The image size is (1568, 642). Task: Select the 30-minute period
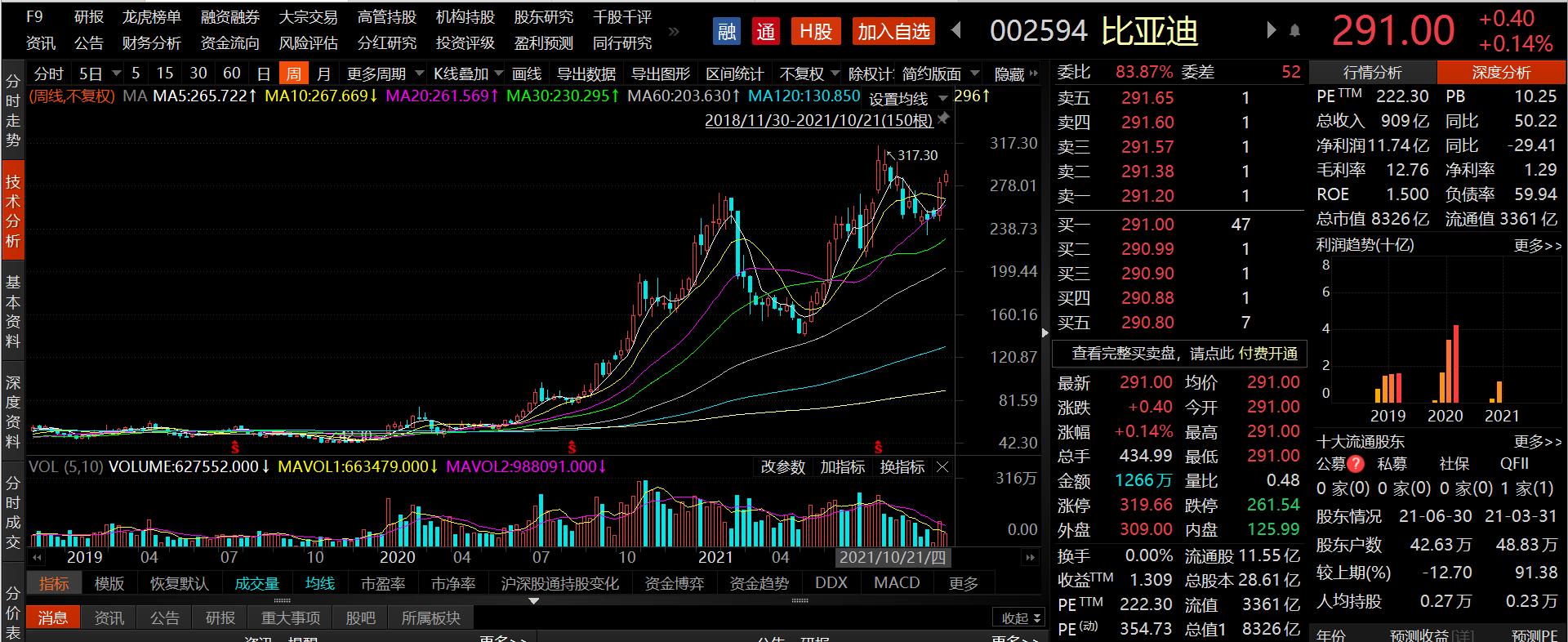click(x=198, y=74)
